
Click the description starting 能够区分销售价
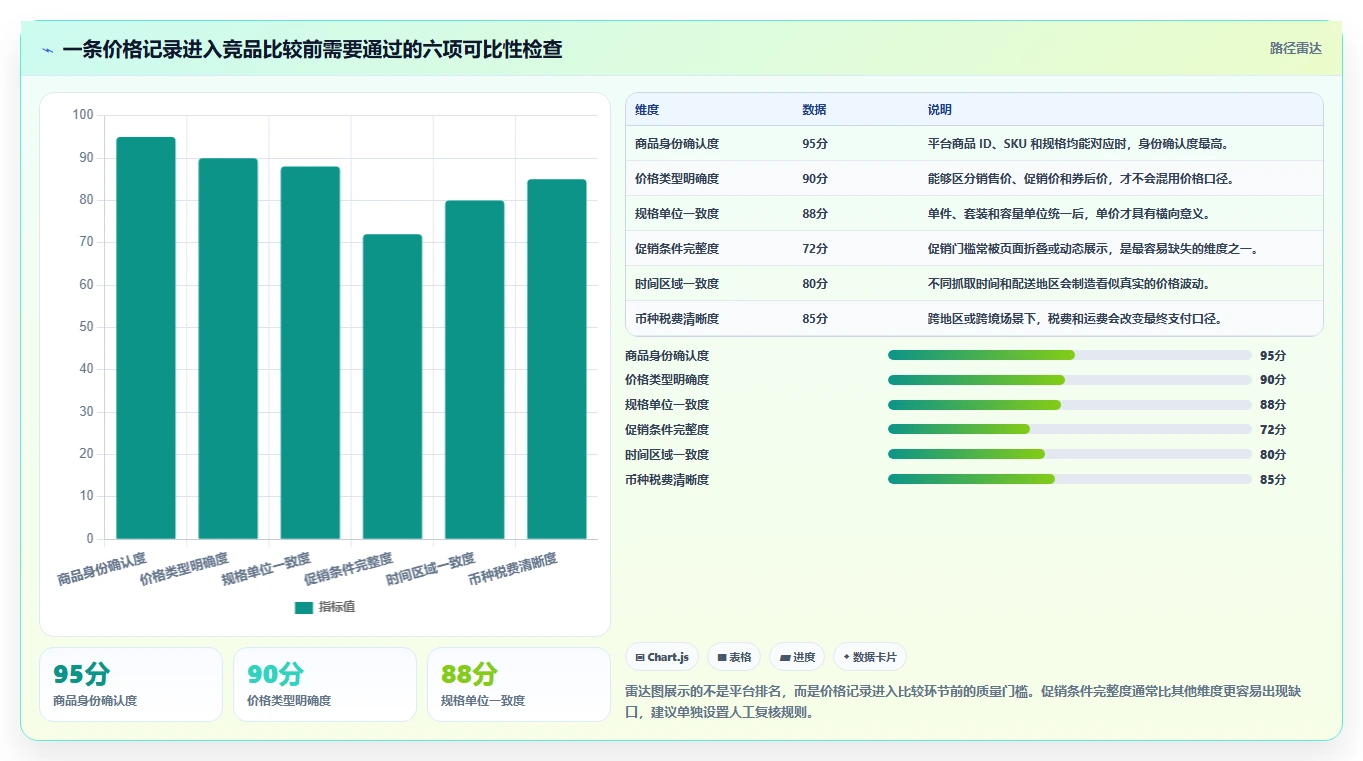(1081, 179)
